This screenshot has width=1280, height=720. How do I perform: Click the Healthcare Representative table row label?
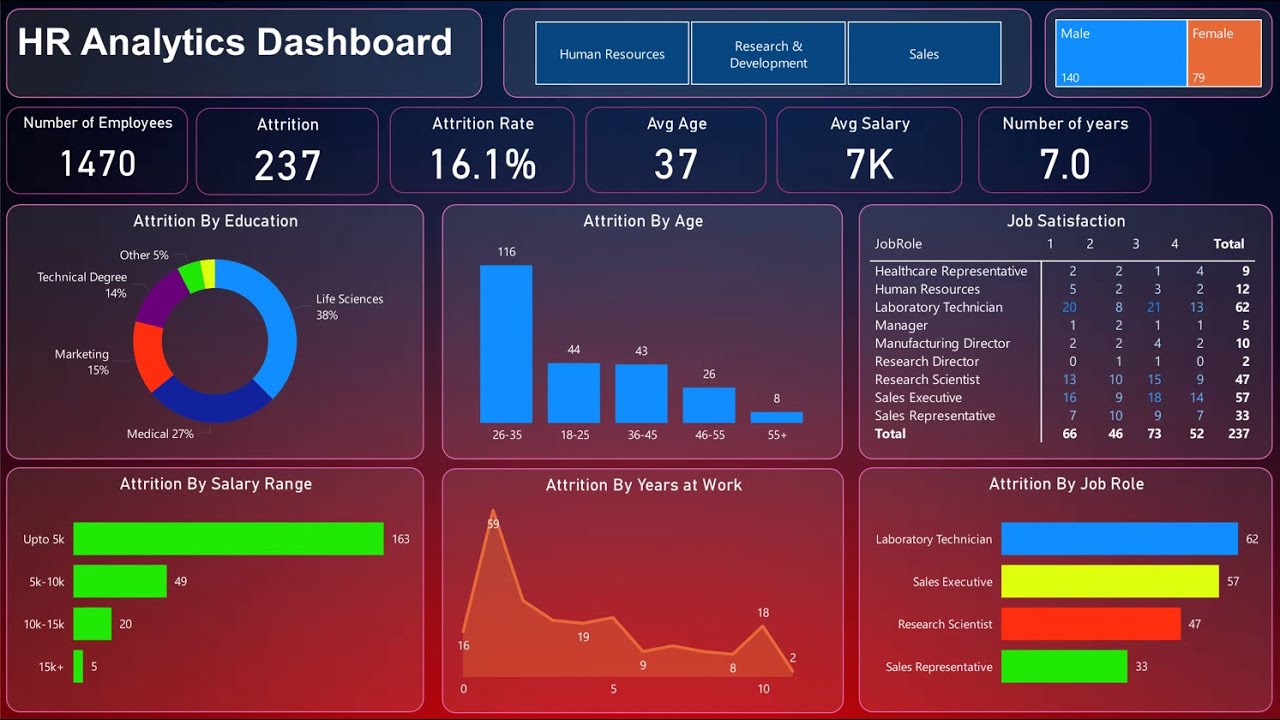tap(951, 271)
